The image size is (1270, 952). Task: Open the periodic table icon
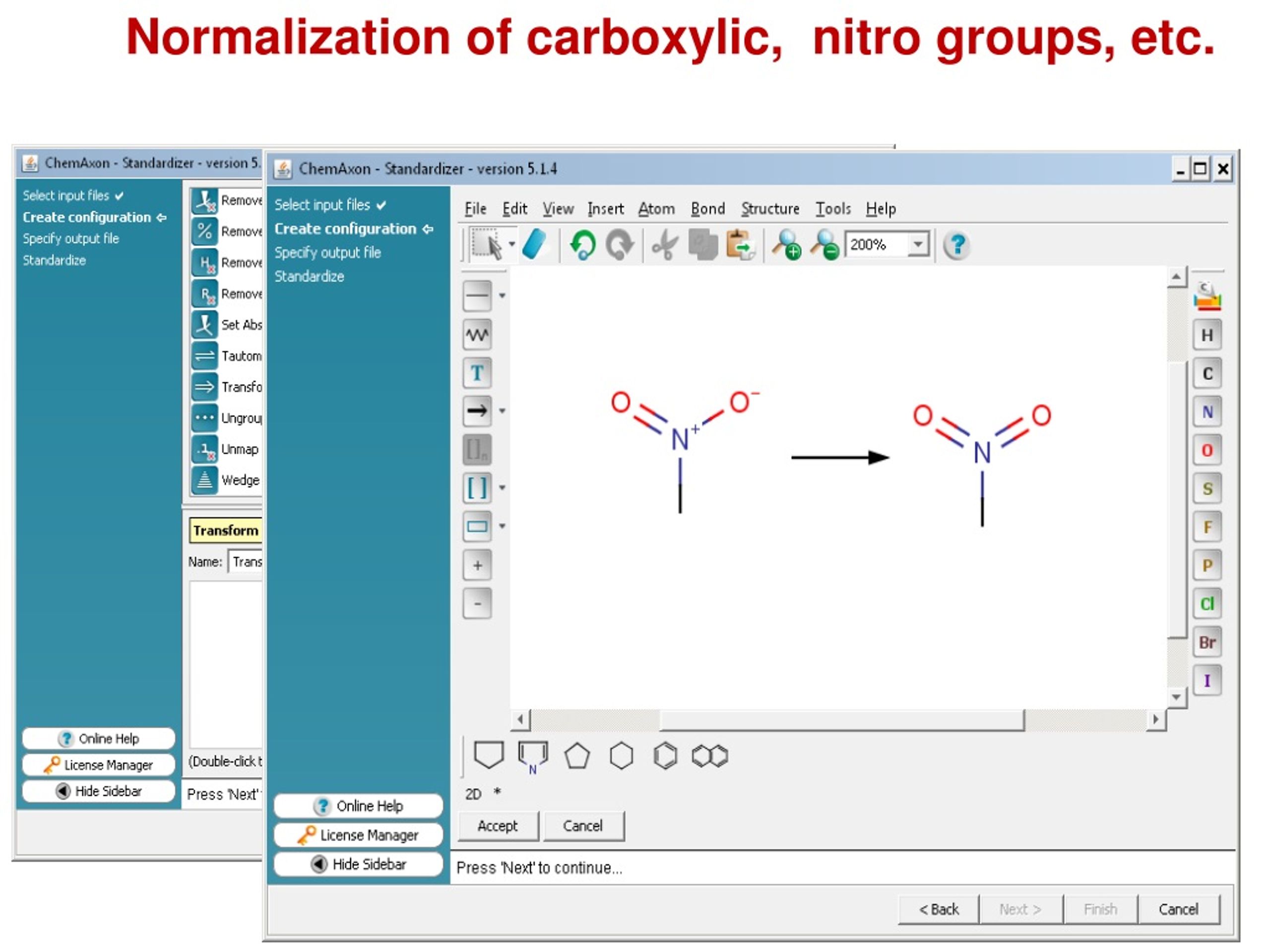[1207, 296]
